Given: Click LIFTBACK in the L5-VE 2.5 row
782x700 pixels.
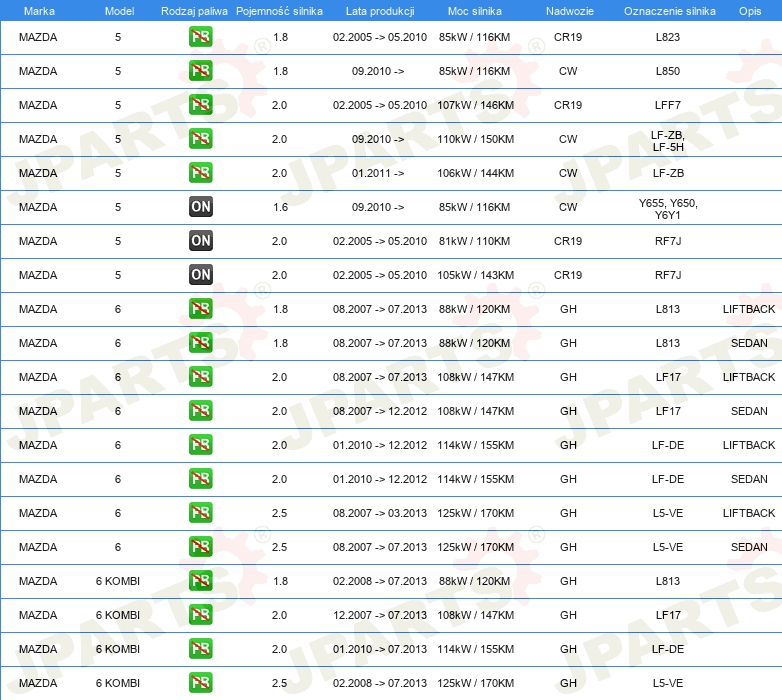Looking at the screenshot, I should pyautogui.click(x=749, y=513).
